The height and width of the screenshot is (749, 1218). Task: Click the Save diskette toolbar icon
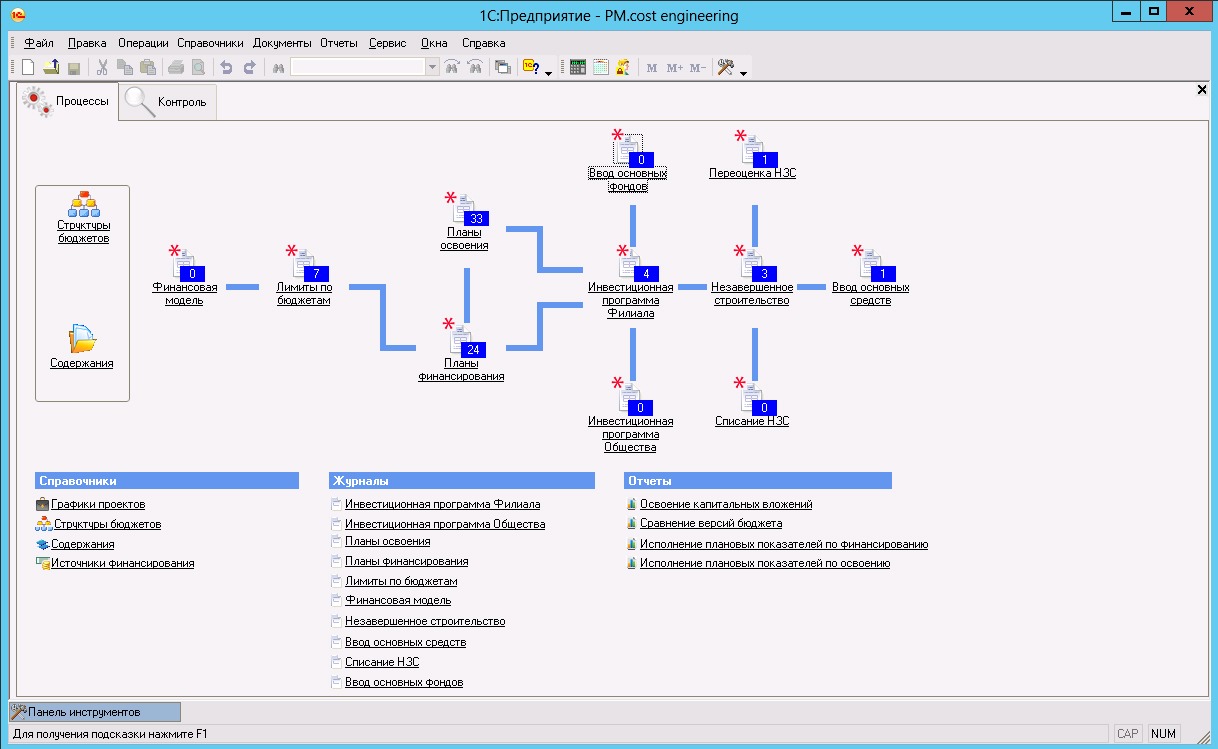(x=74, y=67)
